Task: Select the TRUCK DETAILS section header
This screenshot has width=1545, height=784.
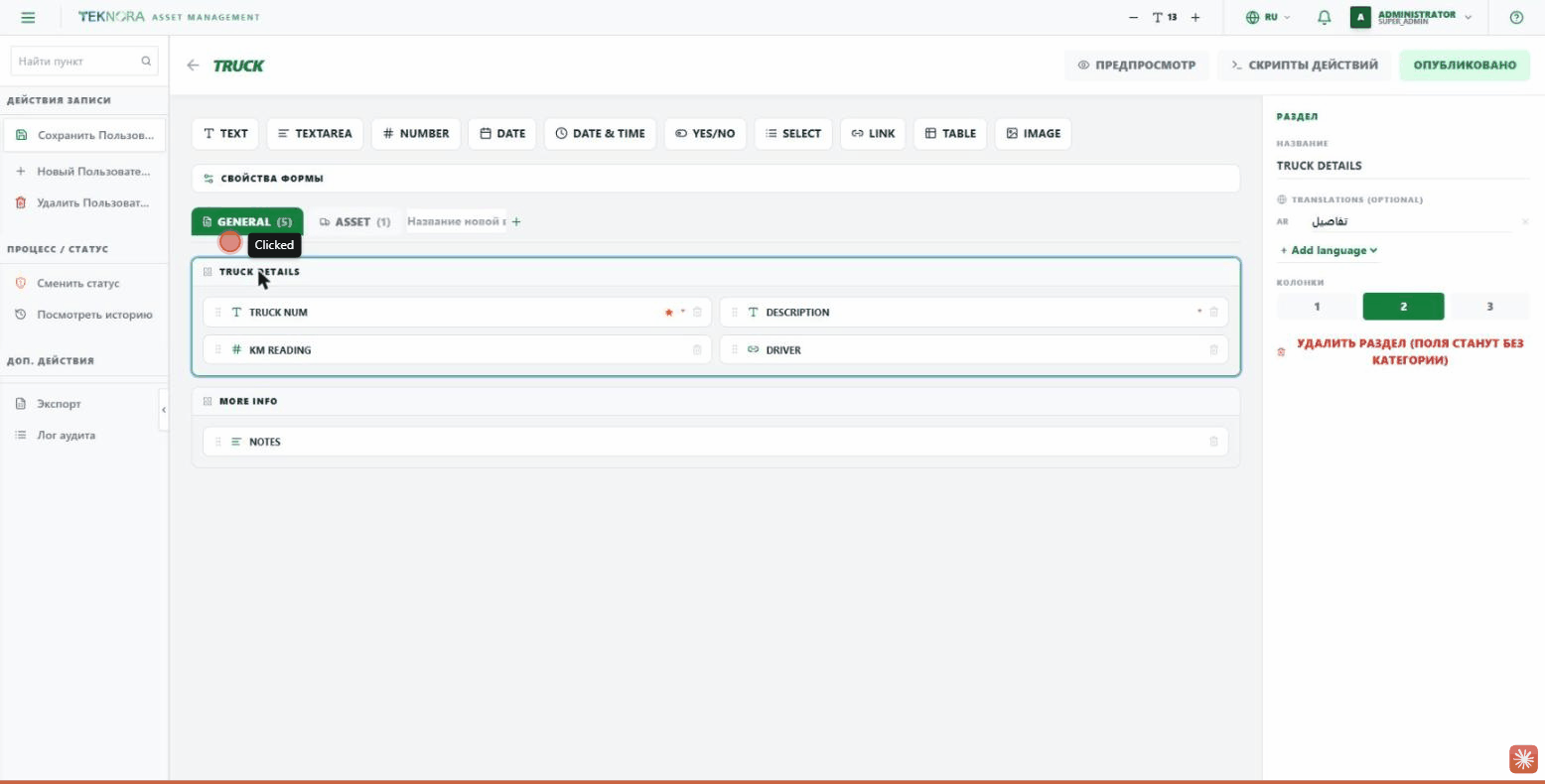Action: pos(716,272)
